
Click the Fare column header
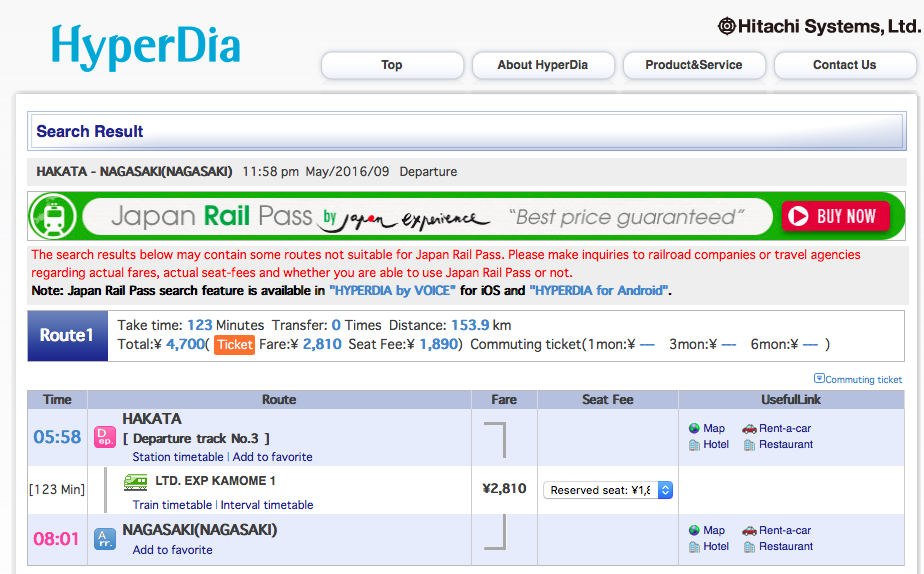pos(504,400)
